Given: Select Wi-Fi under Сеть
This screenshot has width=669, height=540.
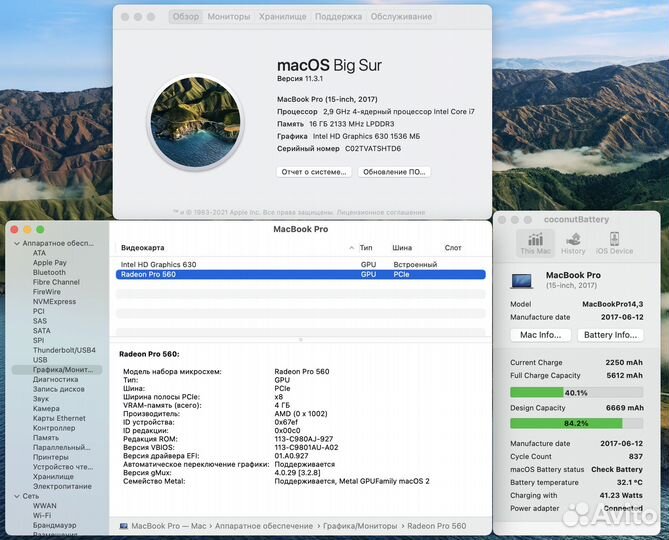Looking at the screenshot, I should click(42, 515).
